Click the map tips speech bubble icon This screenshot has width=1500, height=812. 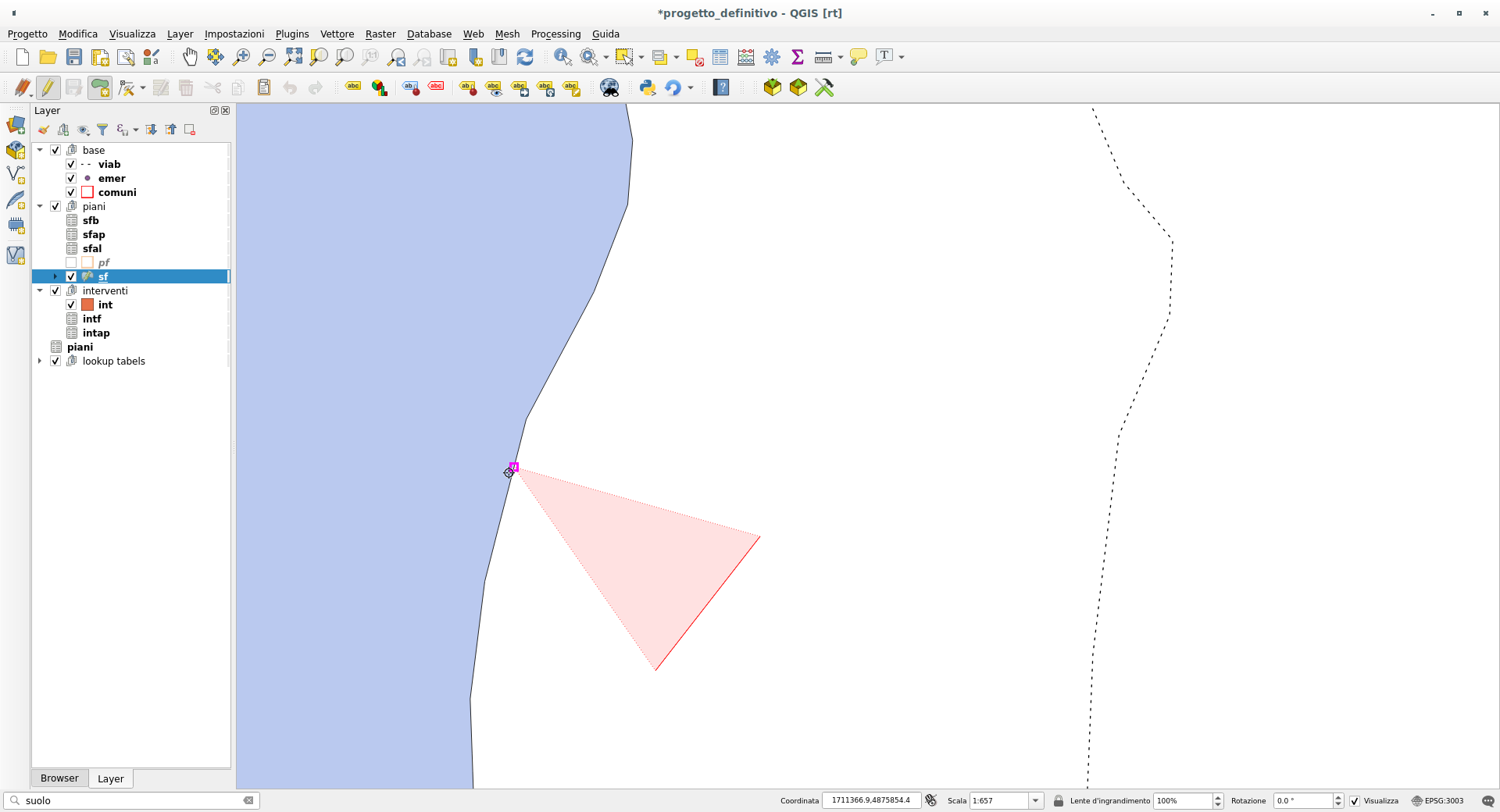pos(859,57)
